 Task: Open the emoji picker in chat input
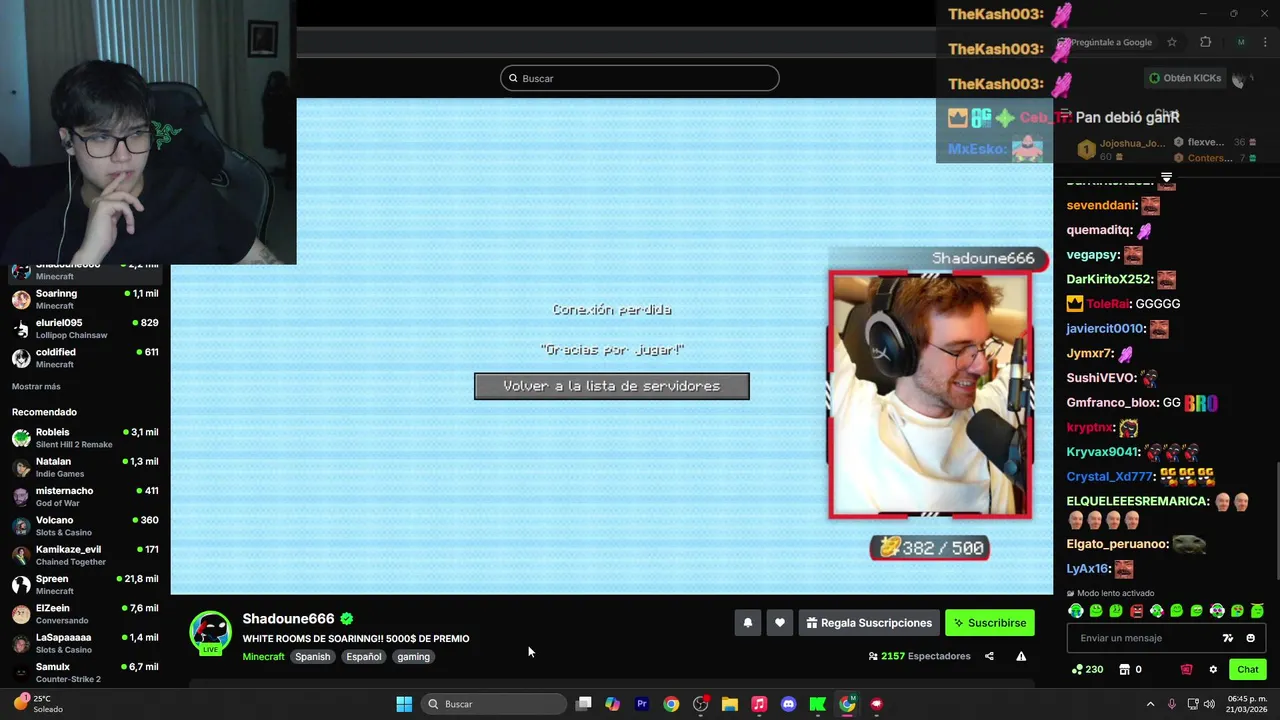click(1250, 638)
